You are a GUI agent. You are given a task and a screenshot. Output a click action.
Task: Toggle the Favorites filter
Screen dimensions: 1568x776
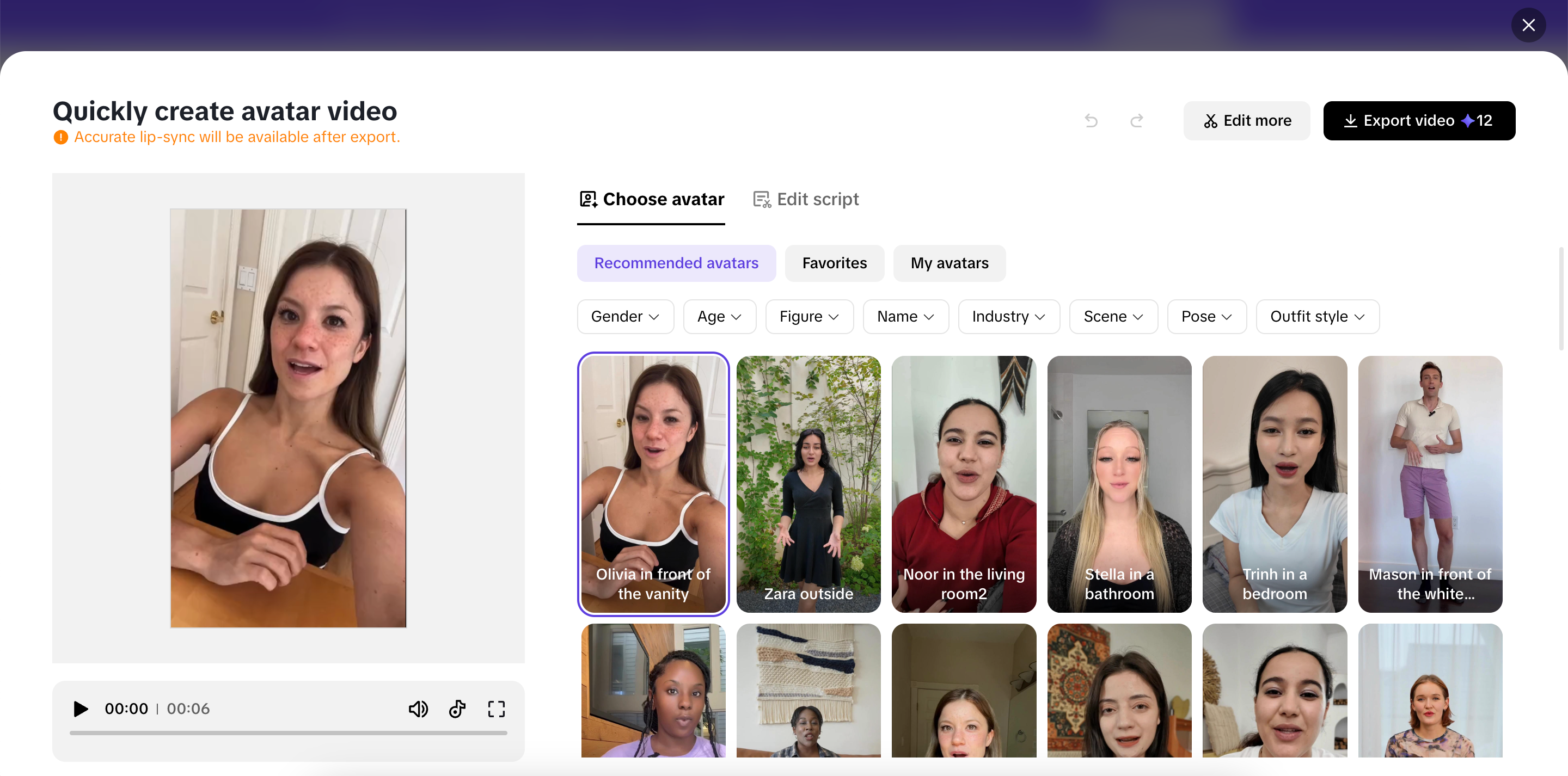(x=834, y=263)
